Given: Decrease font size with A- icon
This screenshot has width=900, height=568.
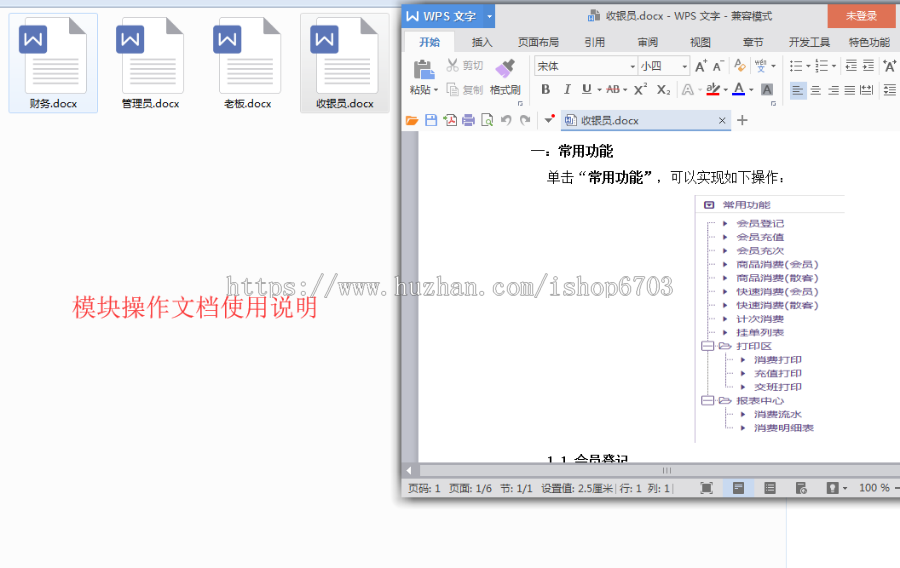Looking at the screenshot, I should [x=718, y=66].
